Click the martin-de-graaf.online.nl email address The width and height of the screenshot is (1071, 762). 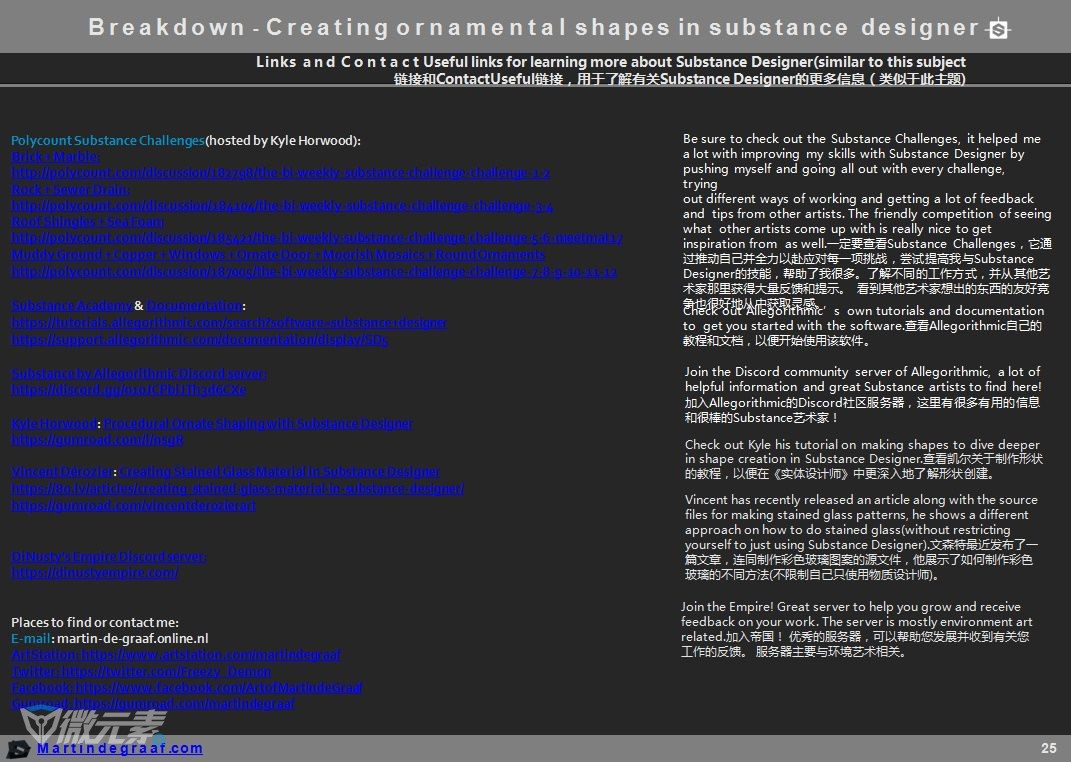[133, 638]
